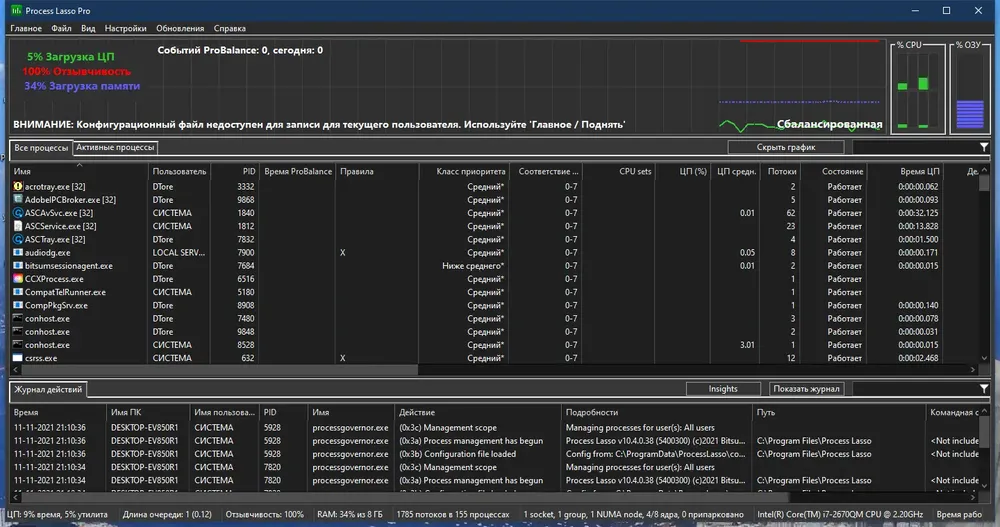Select the csrss.exe process icon
Viewport: 1000px width, 527px height.
[18, 358]
